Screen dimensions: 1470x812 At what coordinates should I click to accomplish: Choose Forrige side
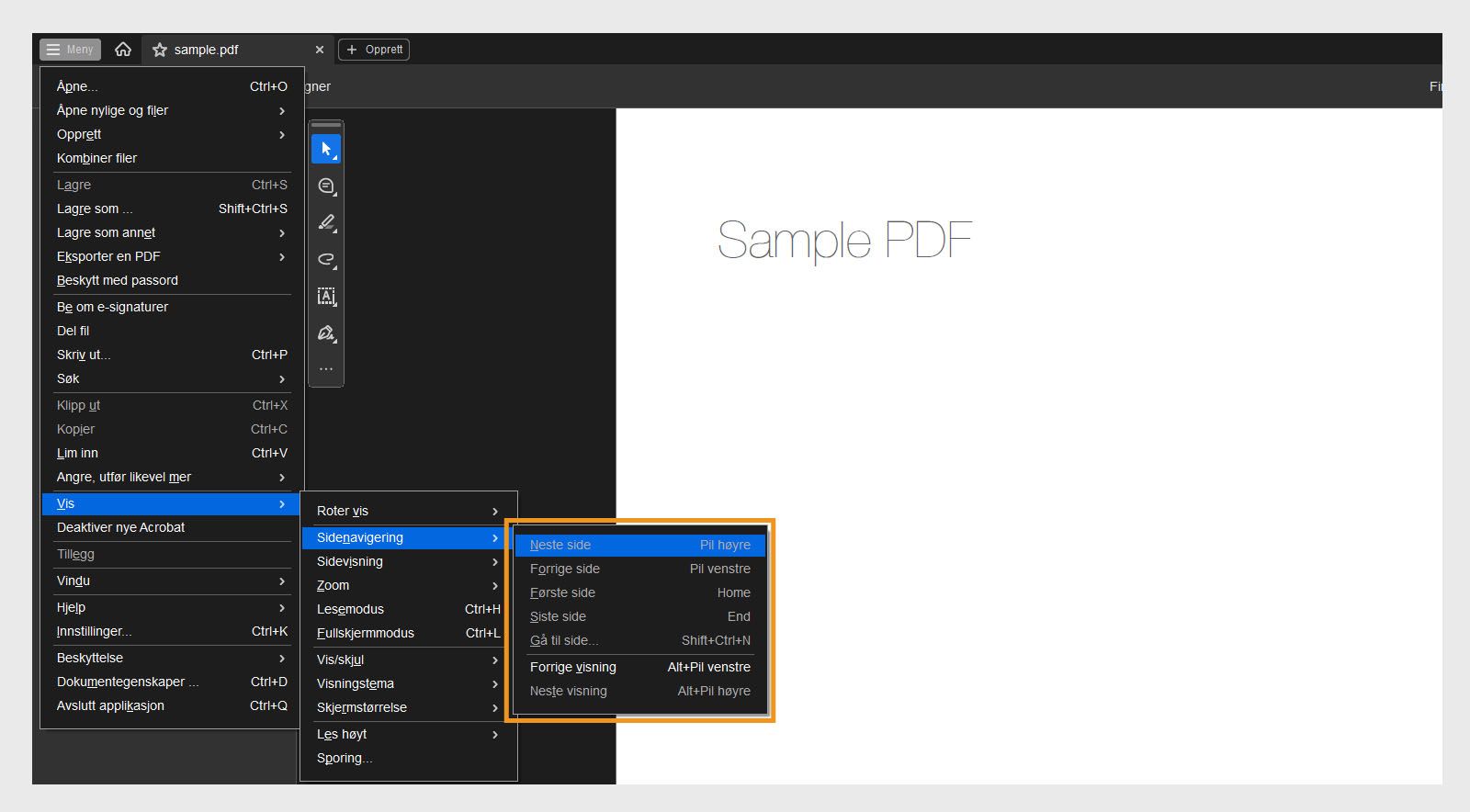point(640,569)
